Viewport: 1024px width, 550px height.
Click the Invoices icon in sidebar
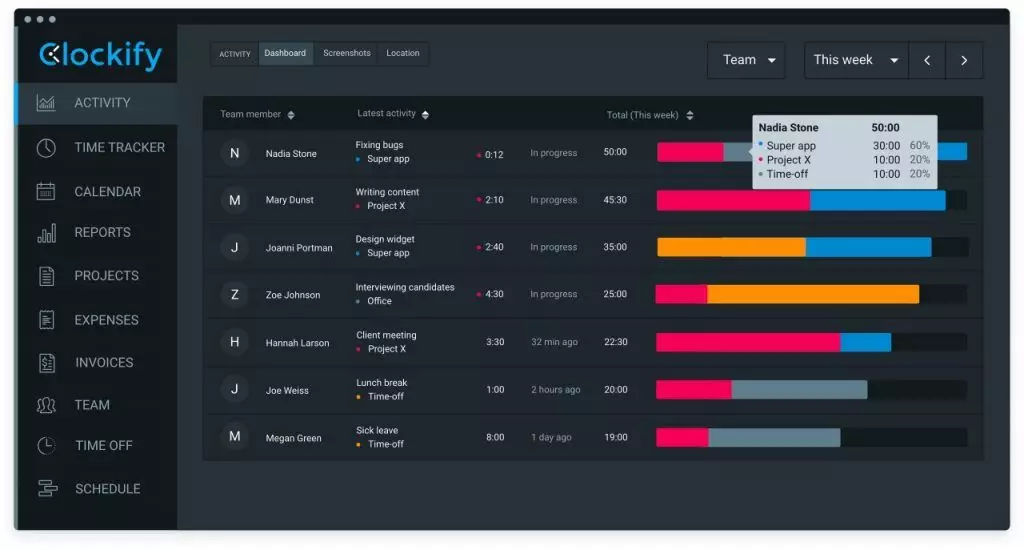point(46,363)
